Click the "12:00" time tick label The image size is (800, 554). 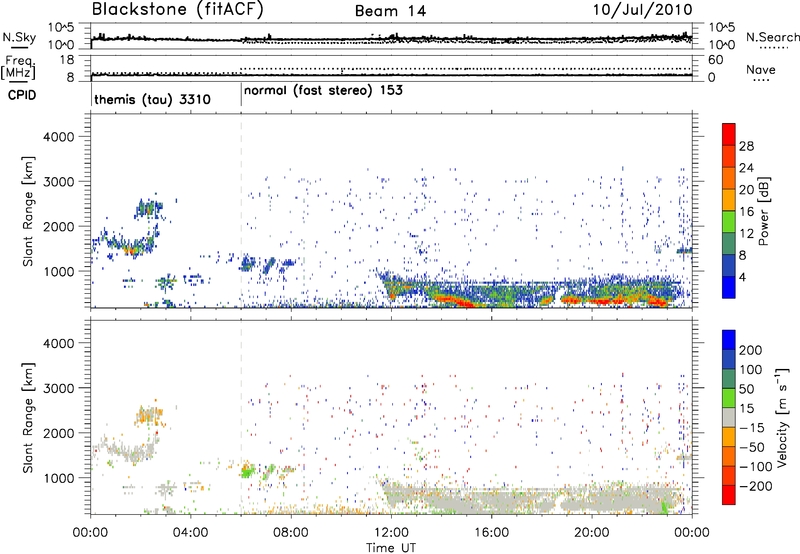pyautogui.click(x=391, y=533)
